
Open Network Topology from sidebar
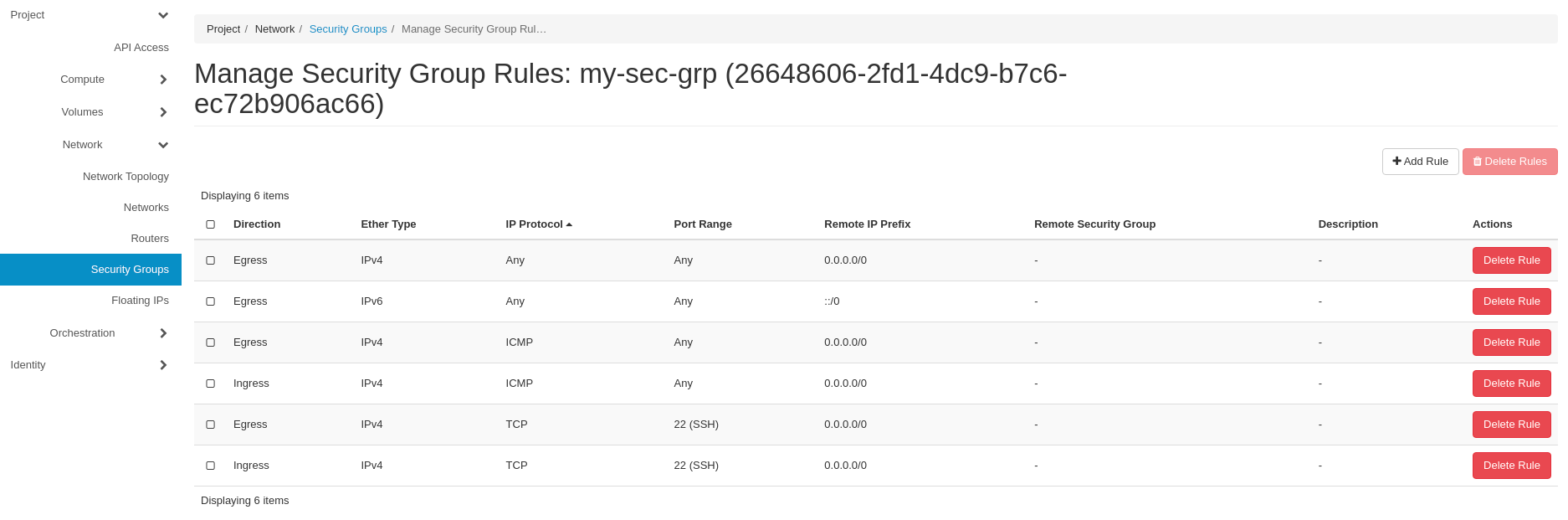[126, 176]
